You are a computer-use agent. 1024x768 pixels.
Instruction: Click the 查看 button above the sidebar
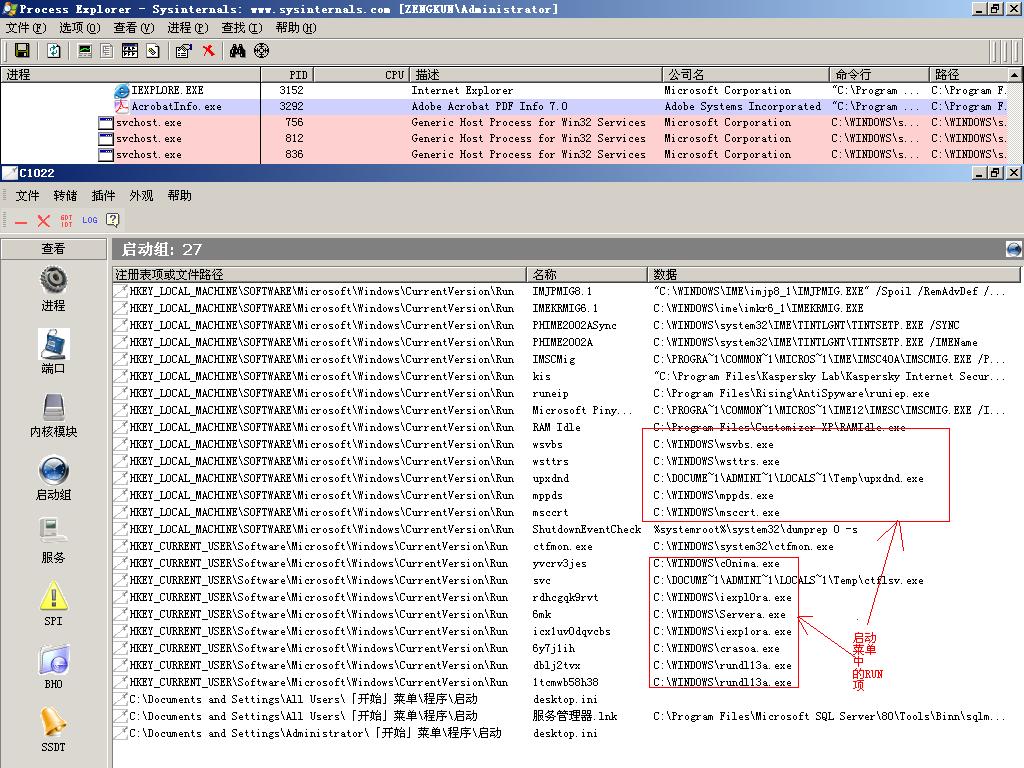tap(53, 249)
